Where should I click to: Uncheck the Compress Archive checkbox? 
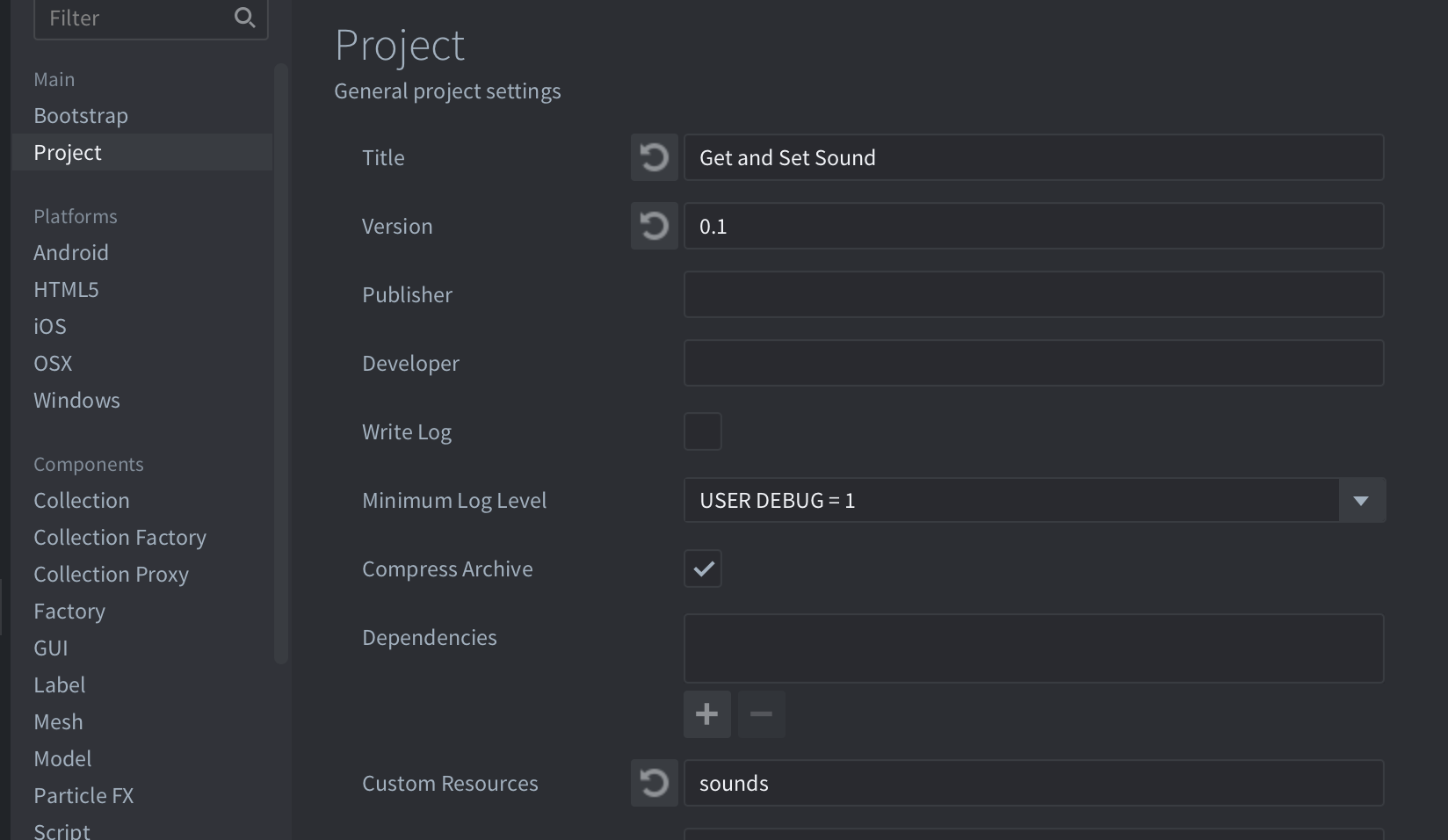[x=703, y=568]
